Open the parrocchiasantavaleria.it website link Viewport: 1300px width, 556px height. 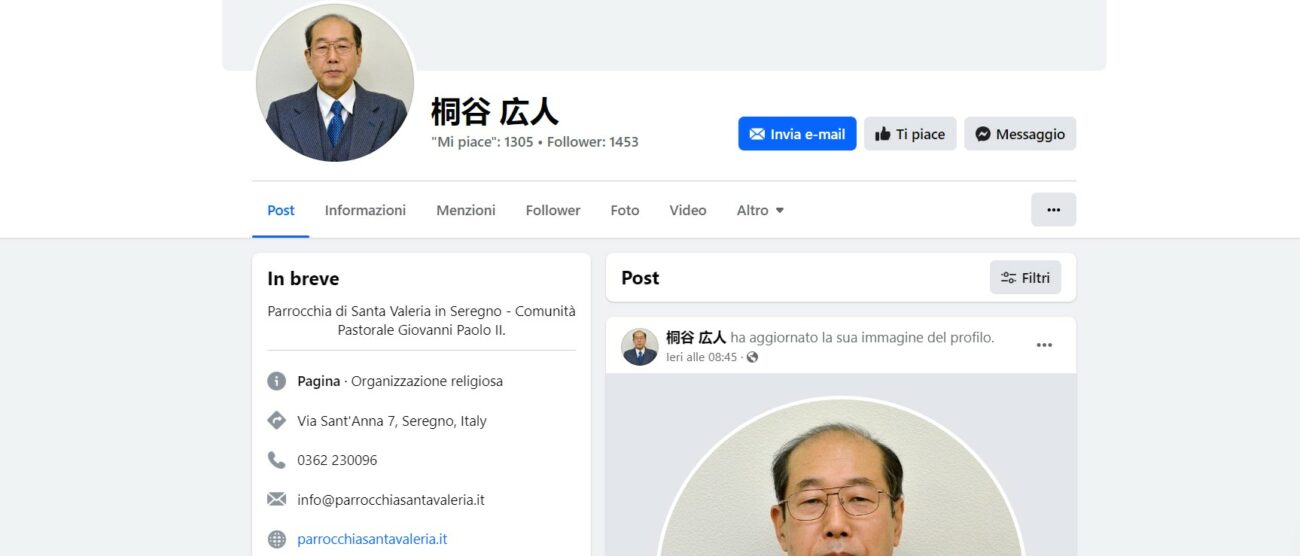[x=372, y=539]
